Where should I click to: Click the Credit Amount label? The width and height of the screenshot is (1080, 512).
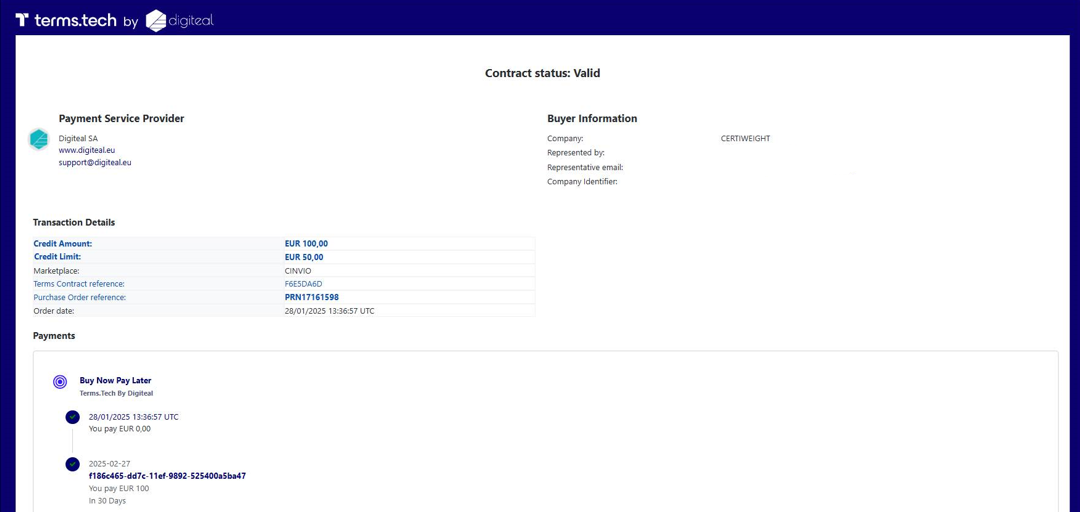point(63,243)
